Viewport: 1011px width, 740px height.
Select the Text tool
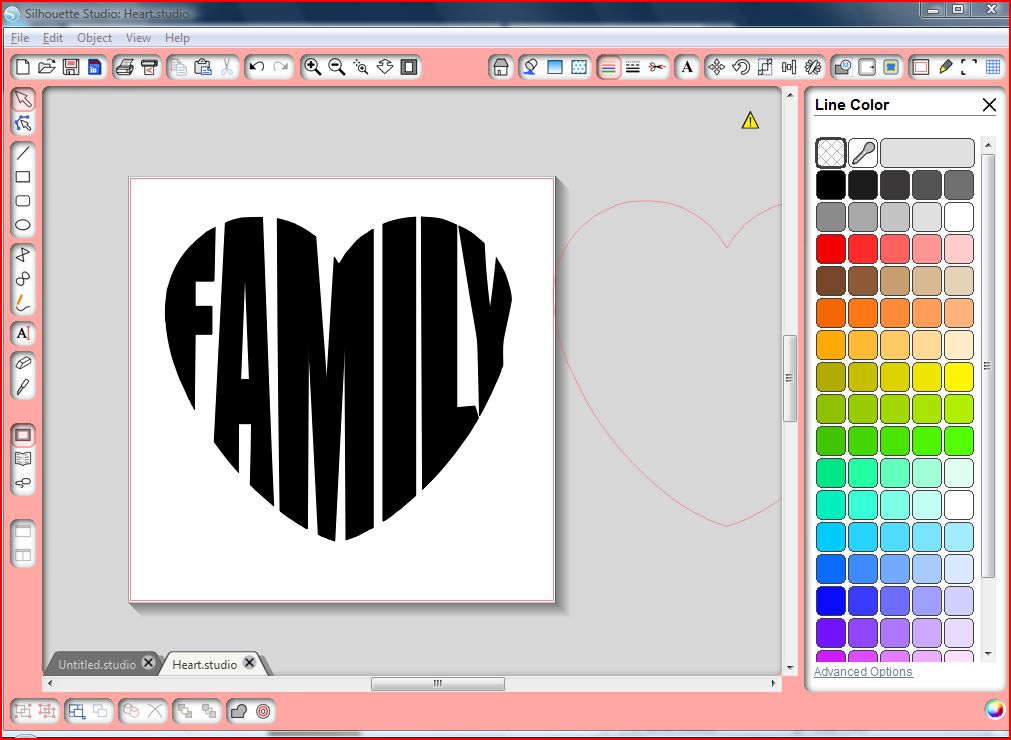coord(22,333)
